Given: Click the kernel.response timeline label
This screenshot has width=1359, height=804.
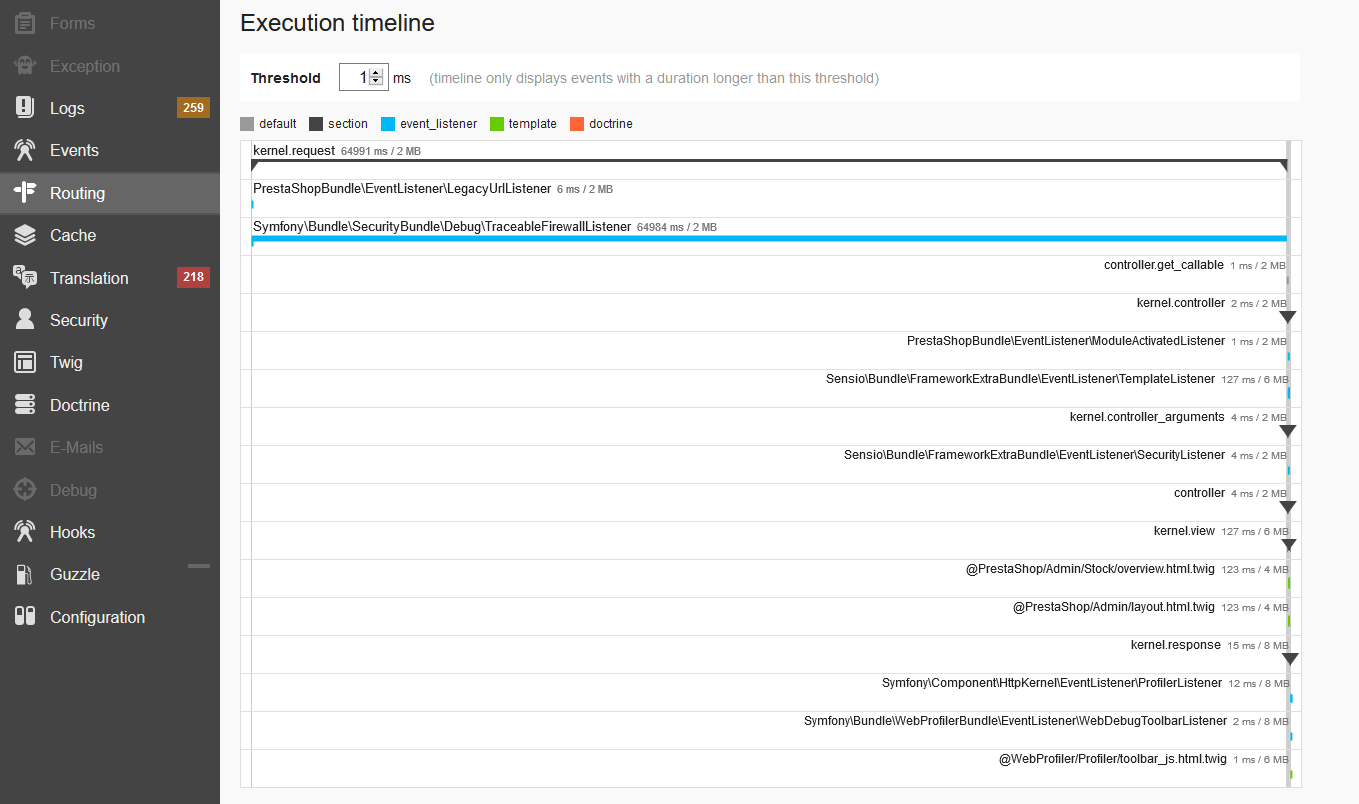Looking at the screenshot, I should (1176, 645).
